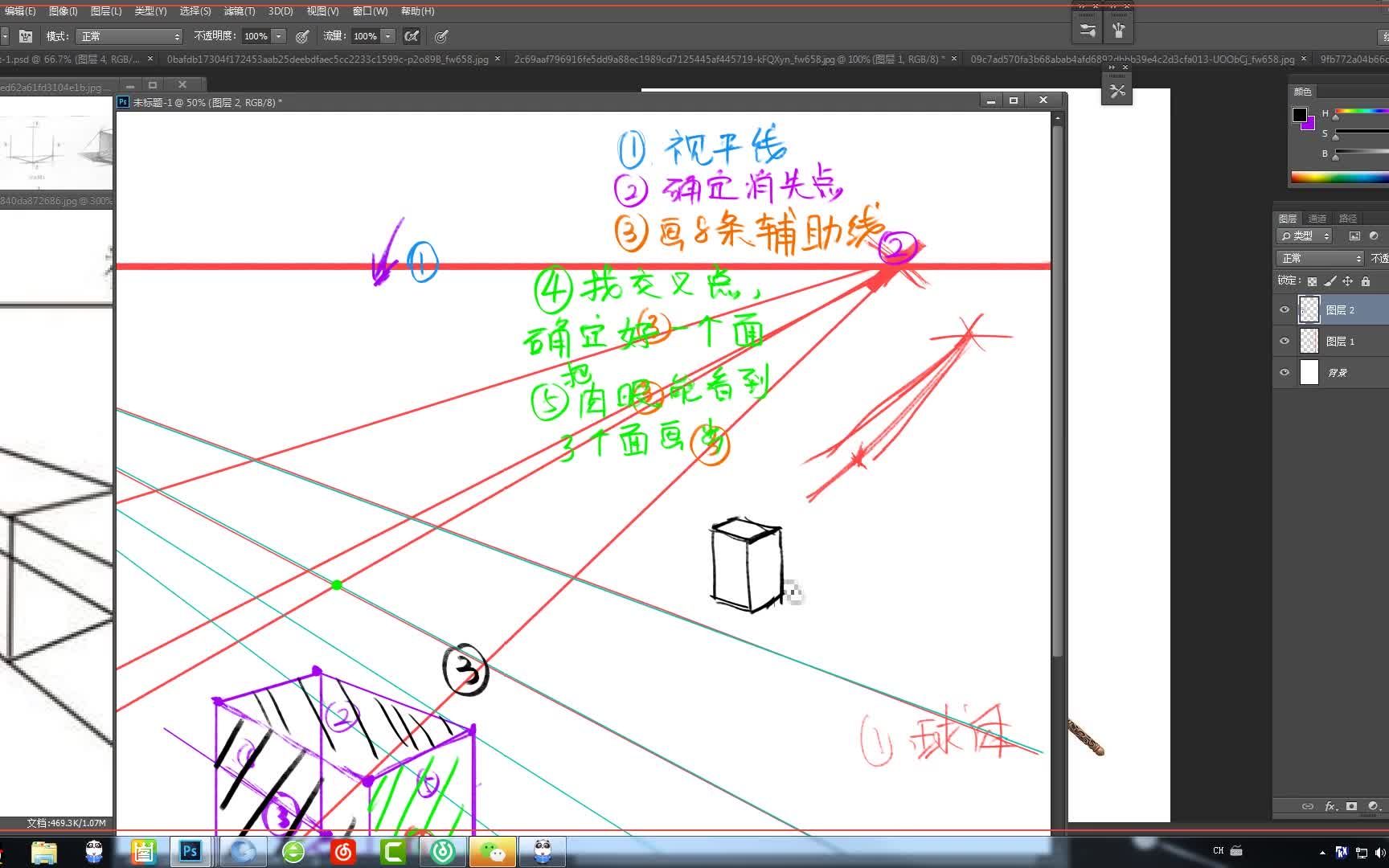Screen dimensions: 1389x868
Task: Open the 图层(L) menu
Action: 106,11
